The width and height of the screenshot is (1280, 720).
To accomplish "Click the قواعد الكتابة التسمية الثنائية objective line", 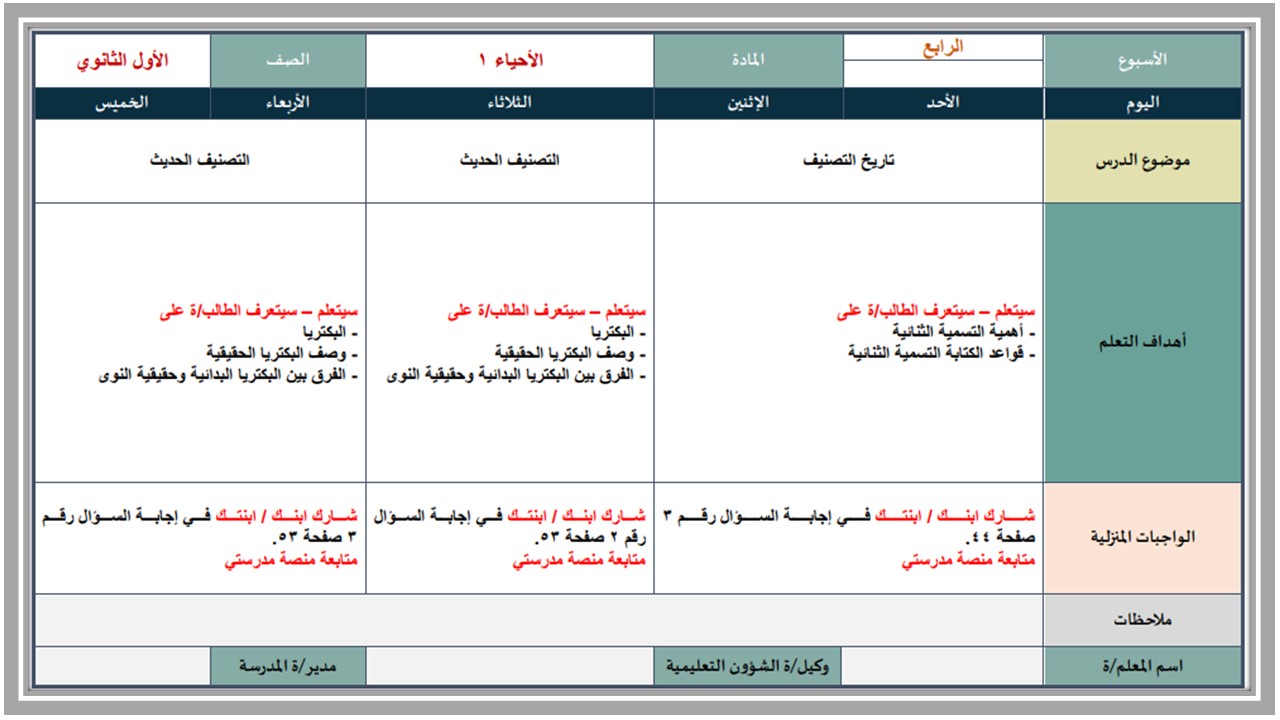I will 942,352.
